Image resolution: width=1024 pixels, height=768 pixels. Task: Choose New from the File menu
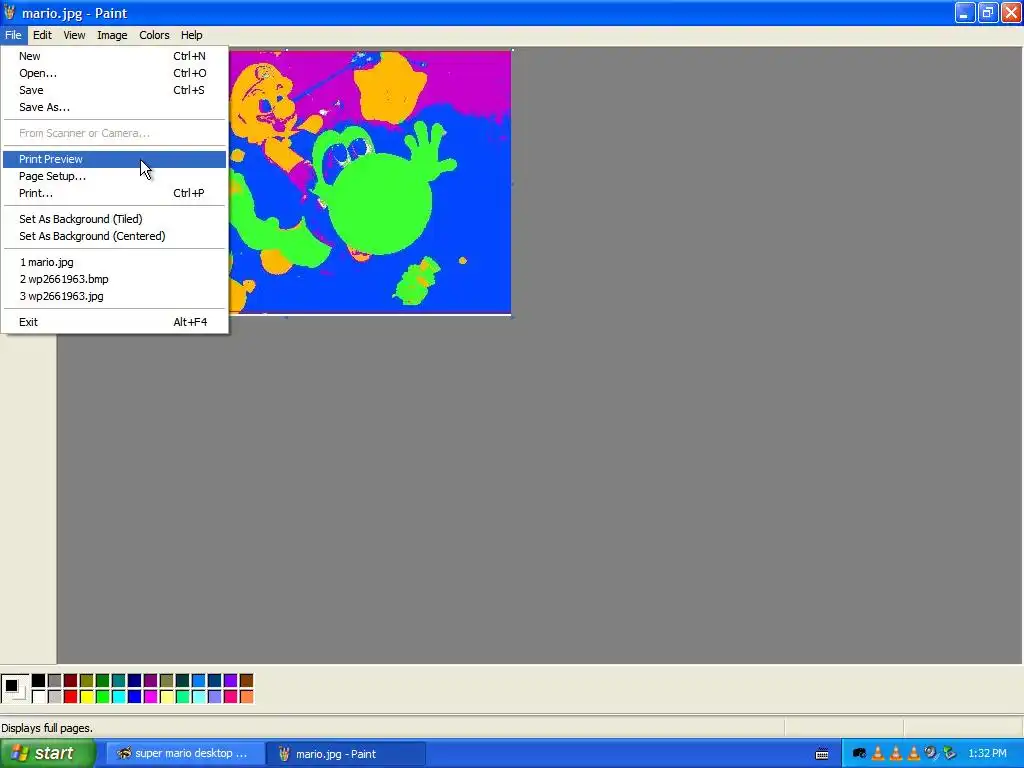pyautogui.click(x=114, y=56)
